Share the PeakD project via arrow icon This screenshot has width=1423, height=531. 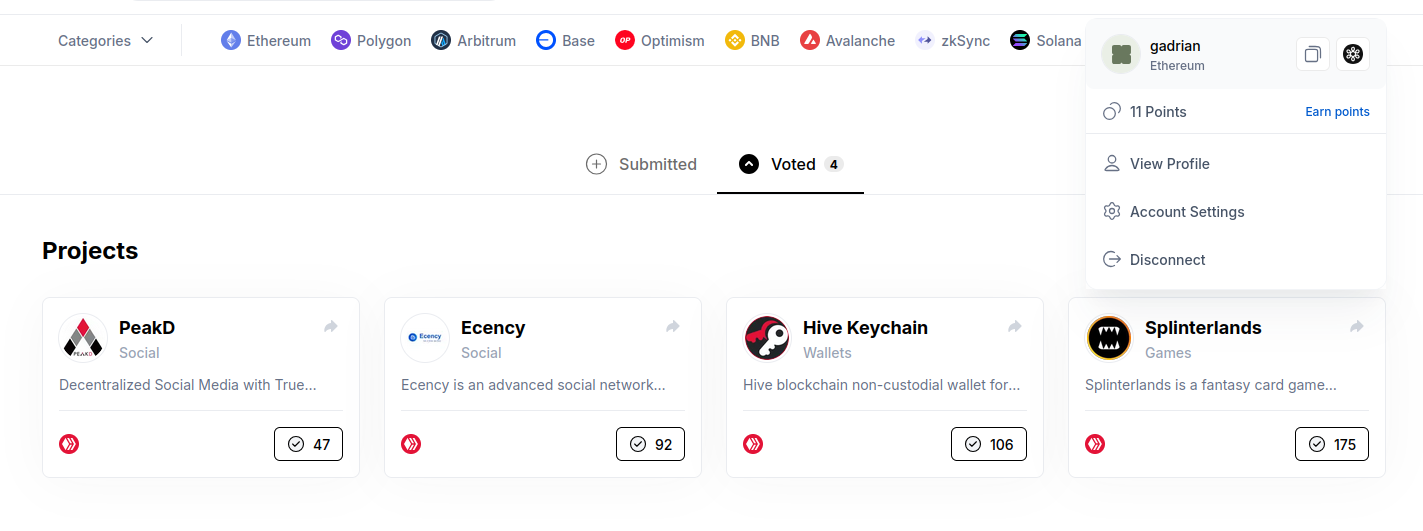click(x=331, y=327)
